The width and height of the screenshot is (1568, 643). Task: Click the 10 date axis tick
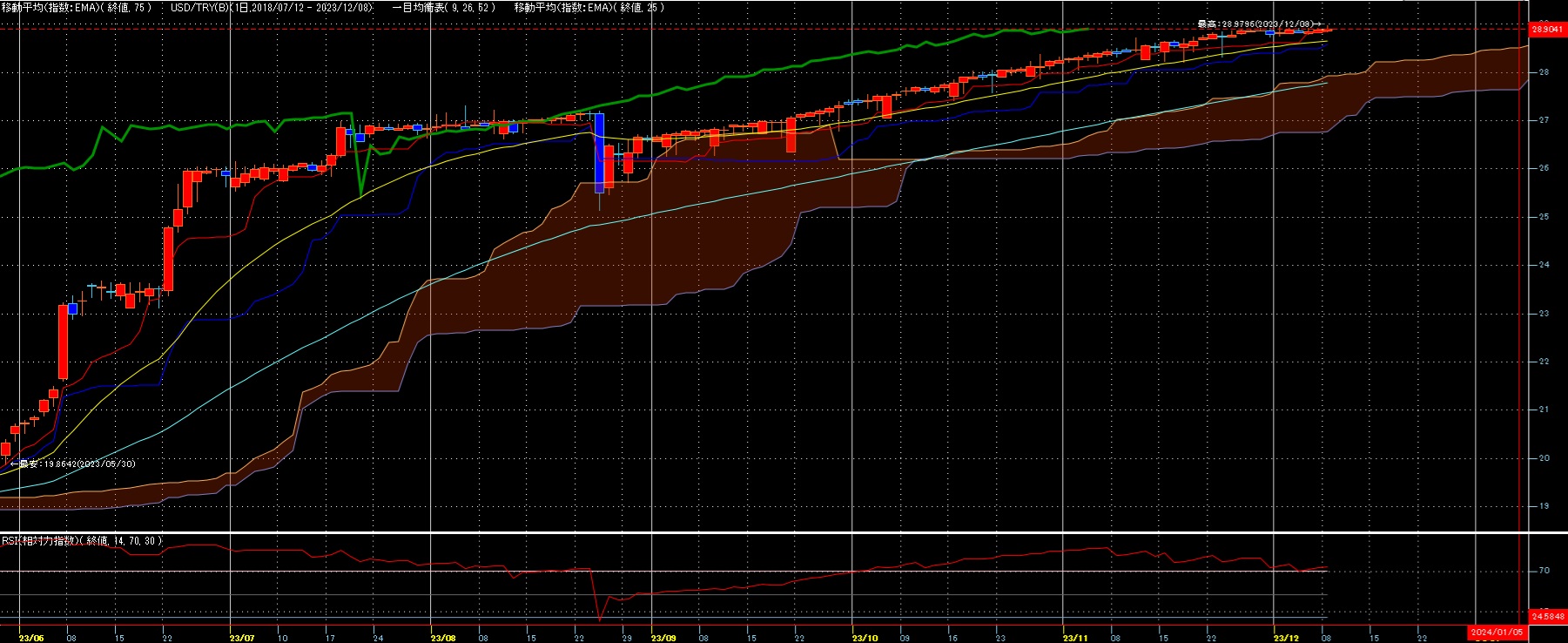pos(282,639)
